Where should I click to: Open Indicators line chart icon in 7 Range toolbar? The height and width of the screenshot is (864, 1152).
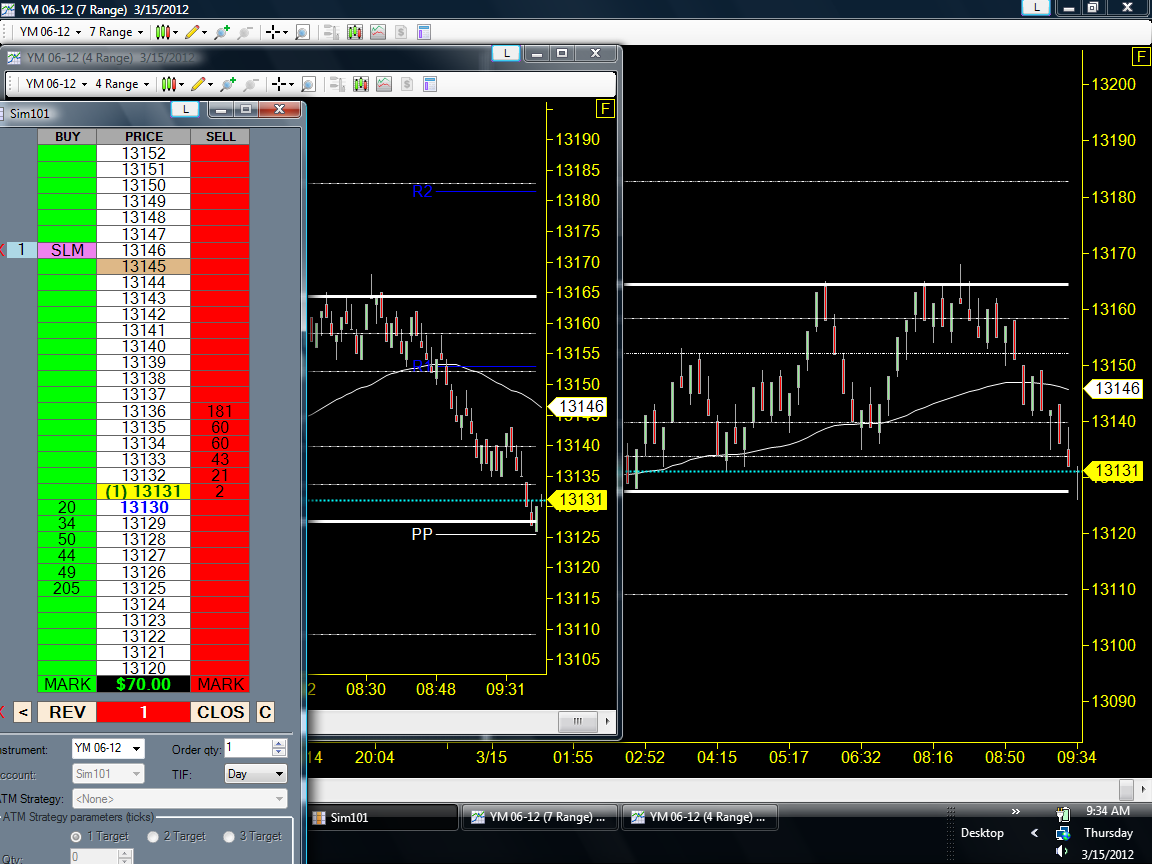point(378,32)
